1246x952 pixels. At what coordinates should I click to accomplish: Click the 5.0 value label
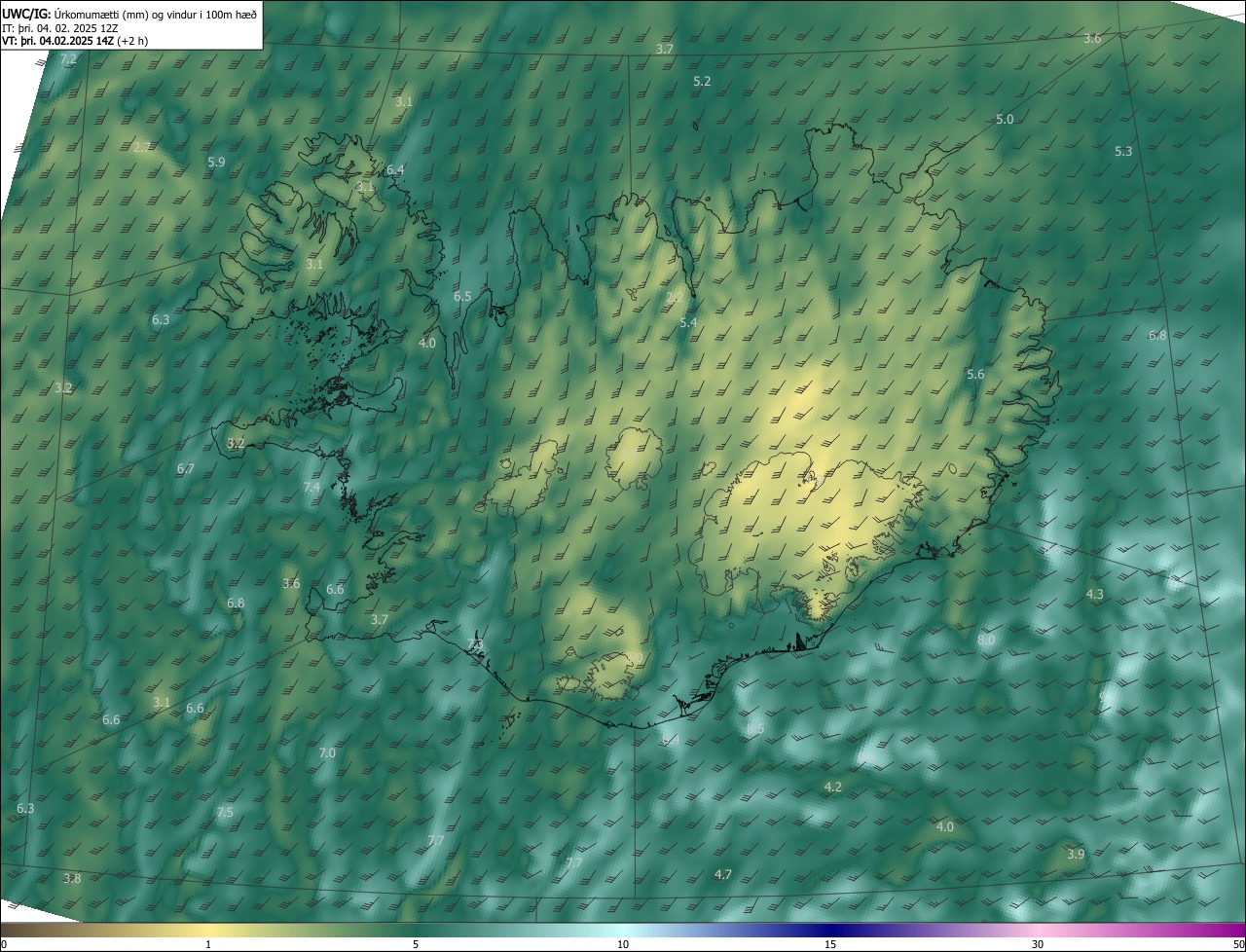1005,120
